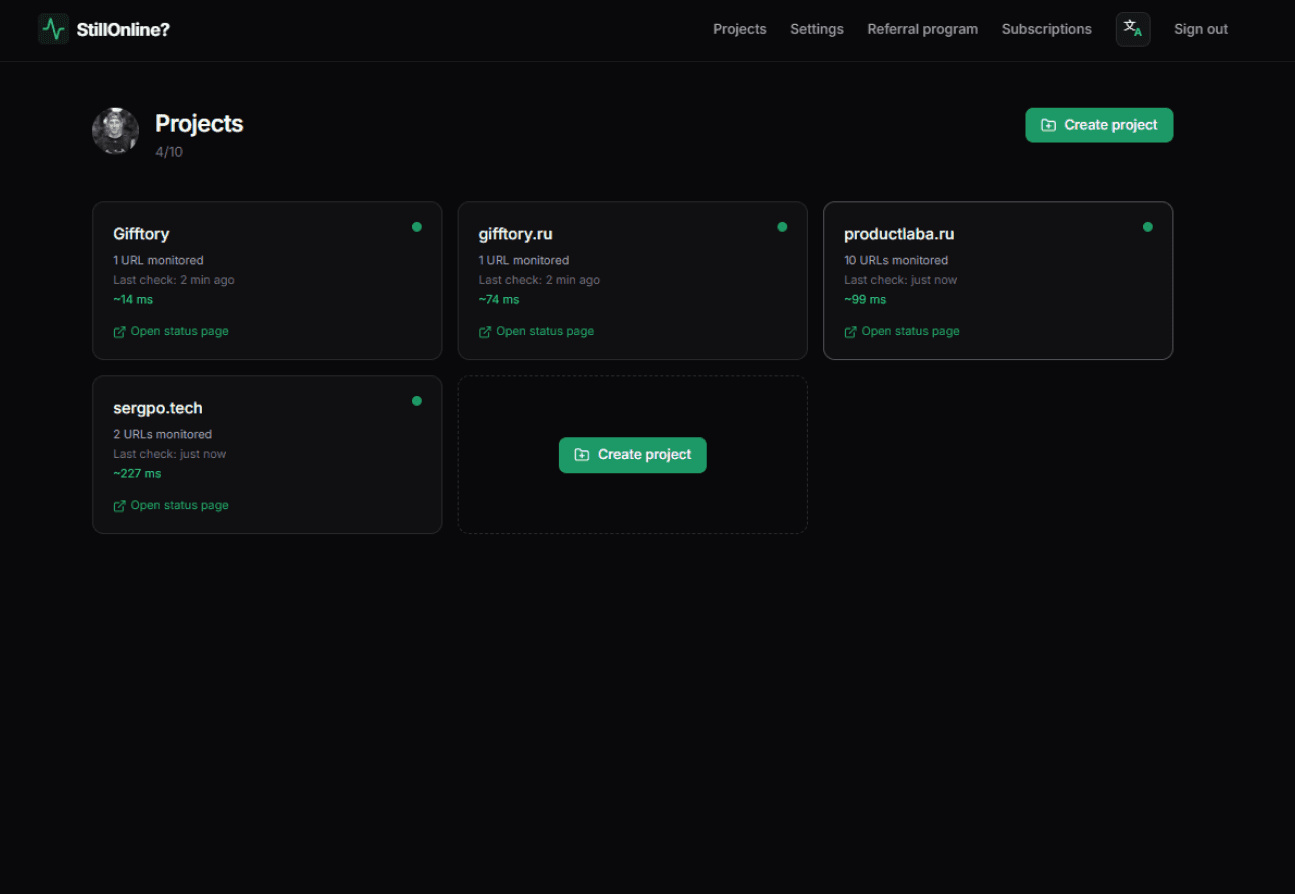Open status page for sergpo.tech
The width and height of the screenshot is (1295, 894).
[x=171, y=505]
